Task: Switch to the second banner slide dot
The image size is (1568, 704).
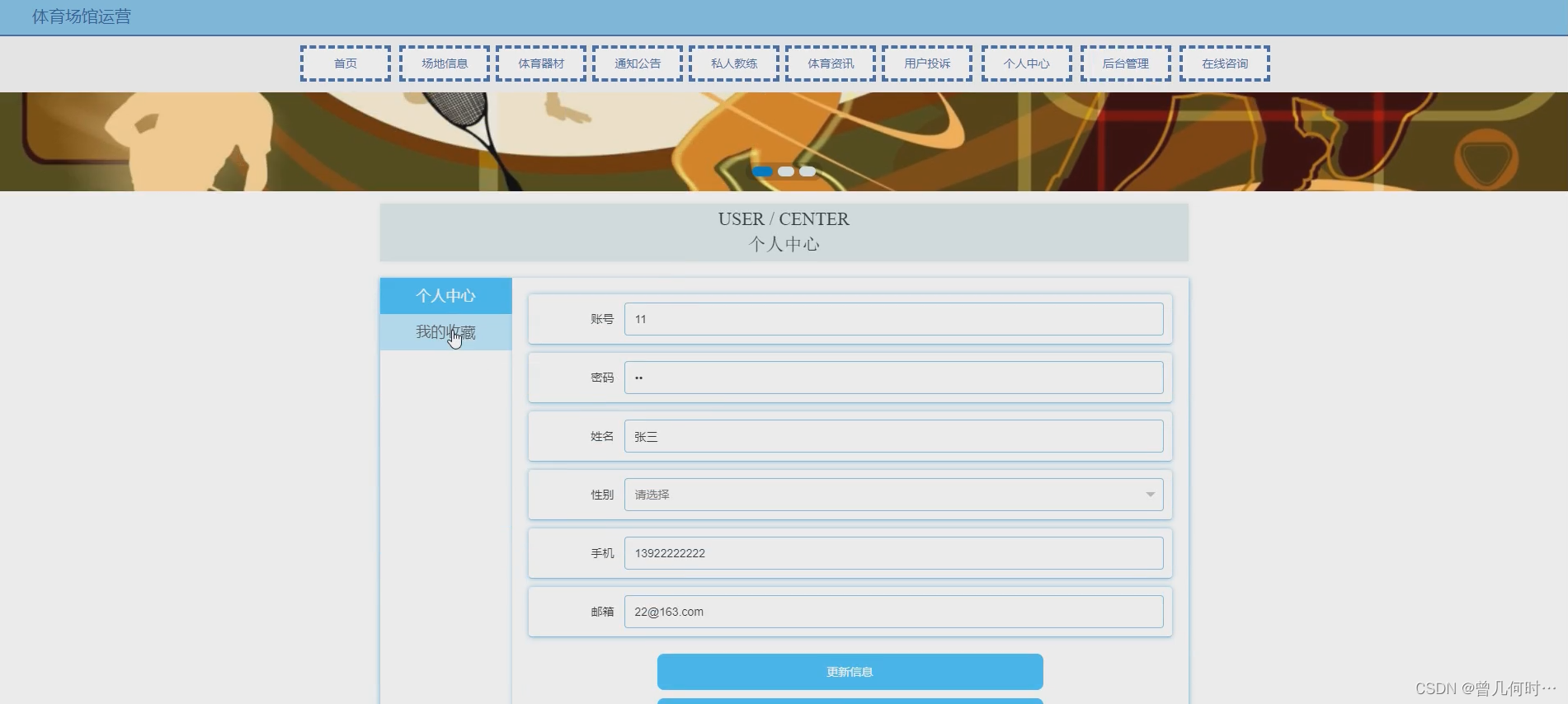Action: (x=786, y=171)
